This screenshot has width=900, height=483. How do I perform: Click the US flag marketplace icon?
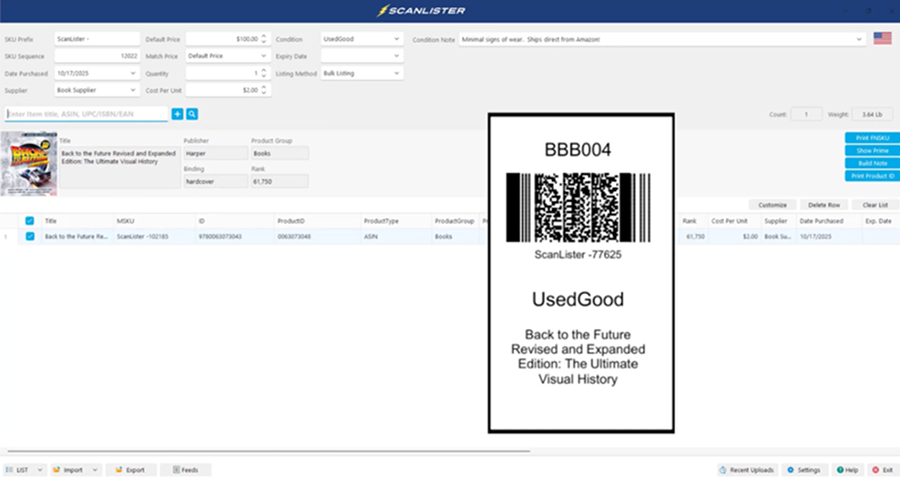(x=882, y=38)
